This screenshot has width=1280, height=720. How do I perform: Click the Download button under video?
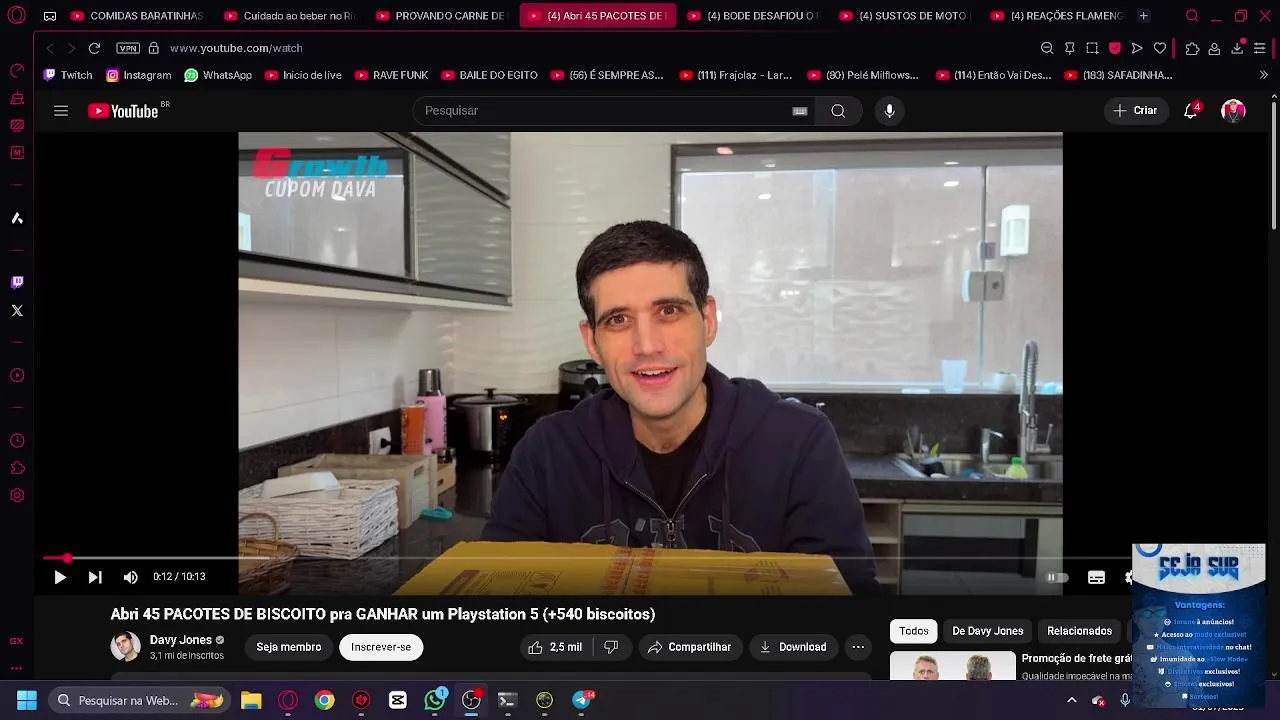pos(793,647)
